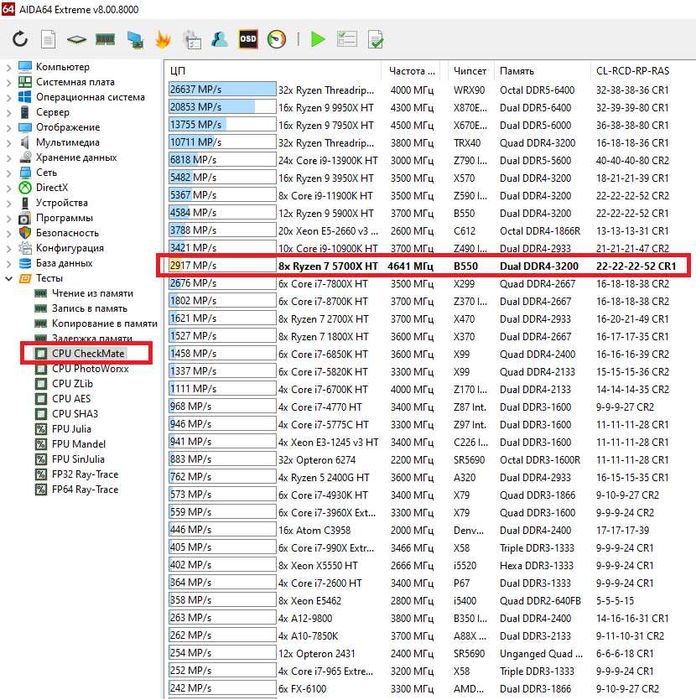Select the 8x Ryzen 7 5700X HT row
Viewport: 696px width, 699px height.
[x=423, y=266]
